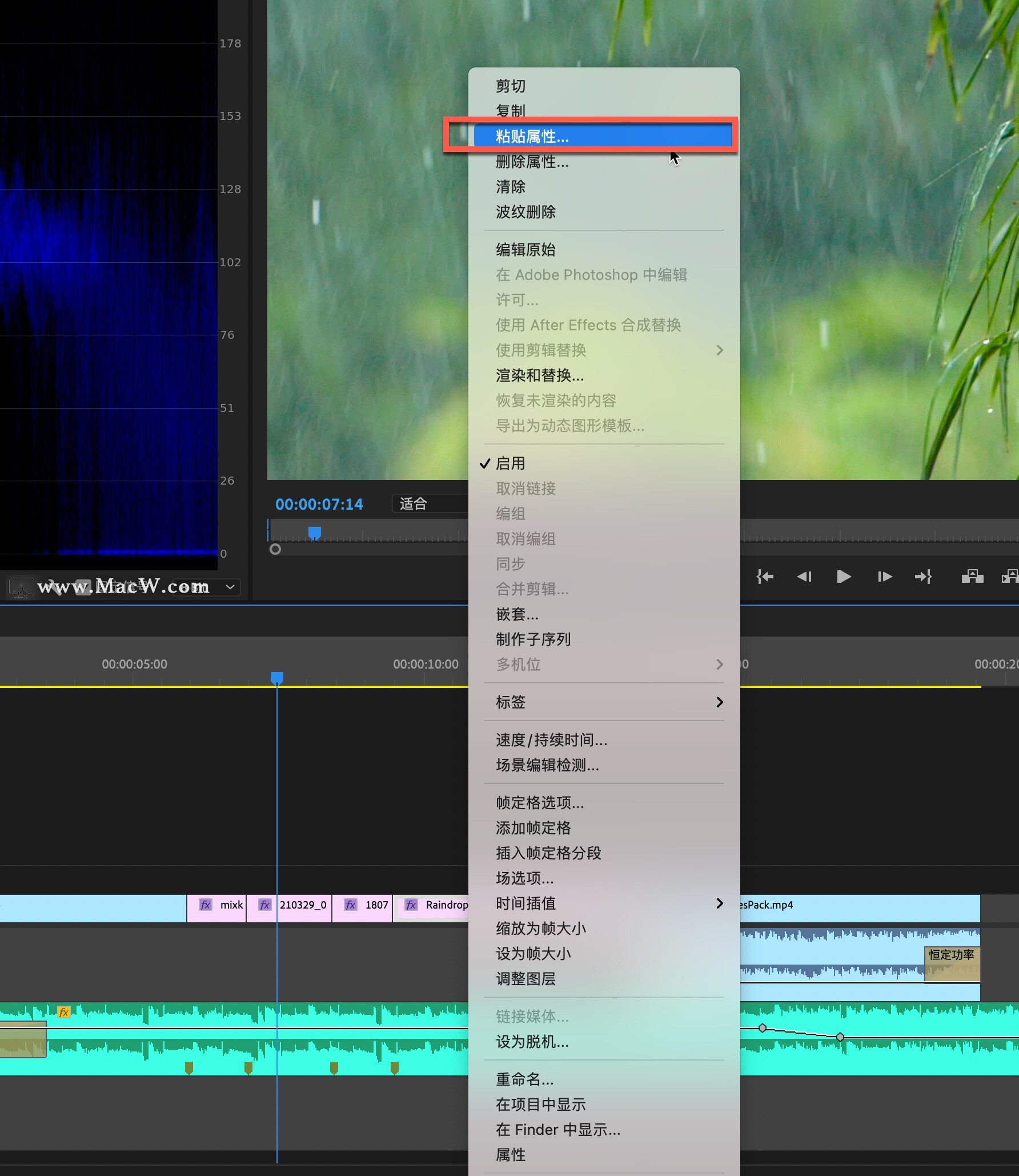Click the audio marker below the Raindrop clip
The height and width of the screenshot is (1176, 1019).
395,1068
